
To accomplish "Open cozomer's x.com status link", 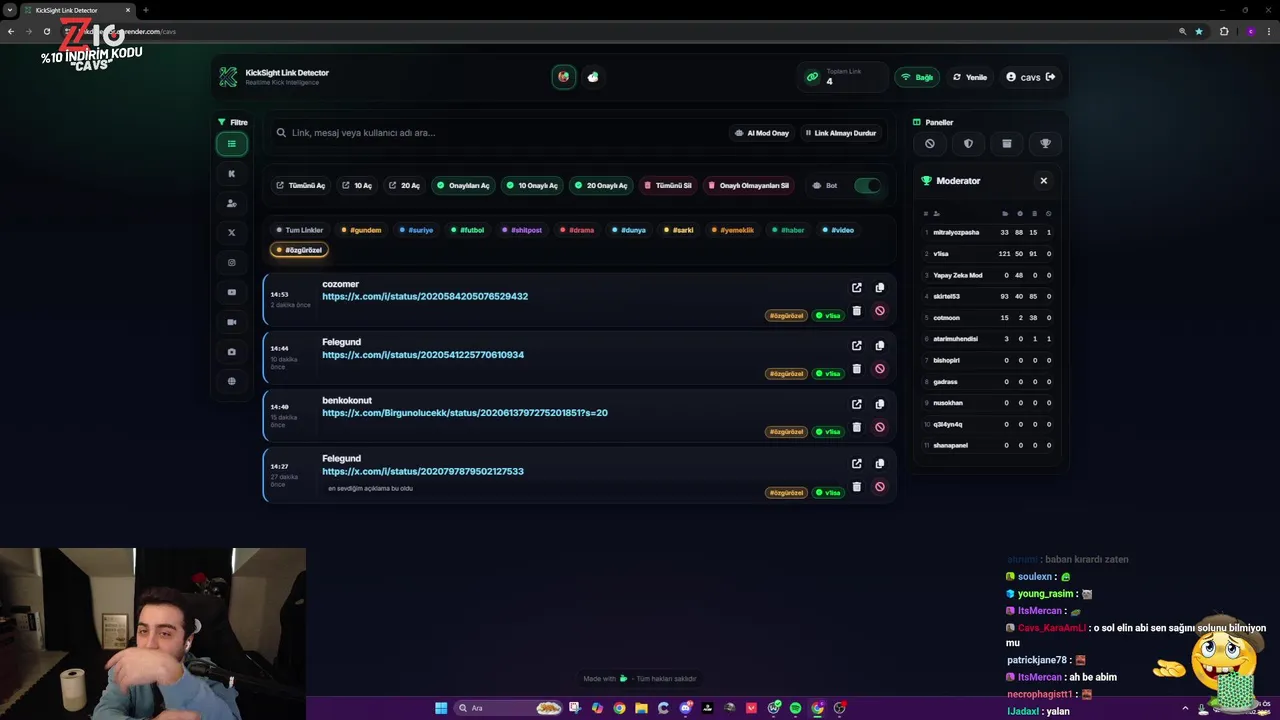I will click(x=425, y=297).
